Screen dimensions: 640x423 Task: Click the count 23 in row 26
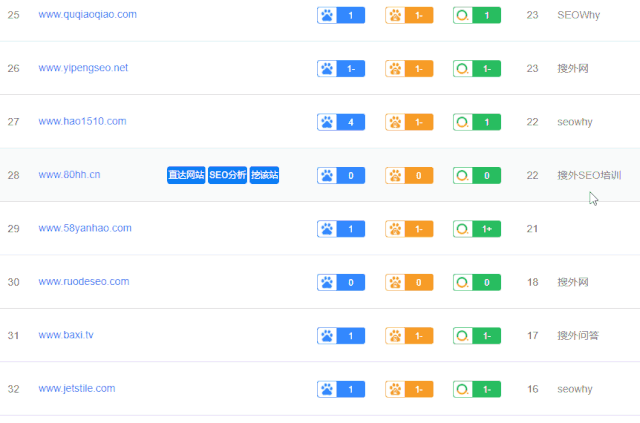pos(532,69)
